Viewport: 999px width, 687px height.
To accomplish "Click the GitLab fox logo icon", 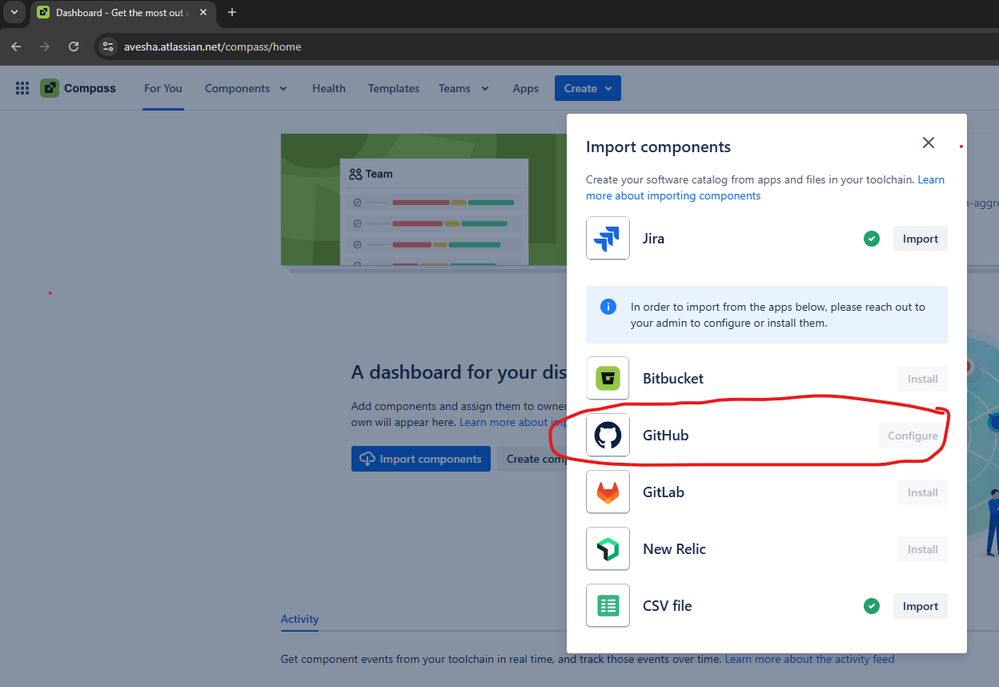I will coord(607,492).
